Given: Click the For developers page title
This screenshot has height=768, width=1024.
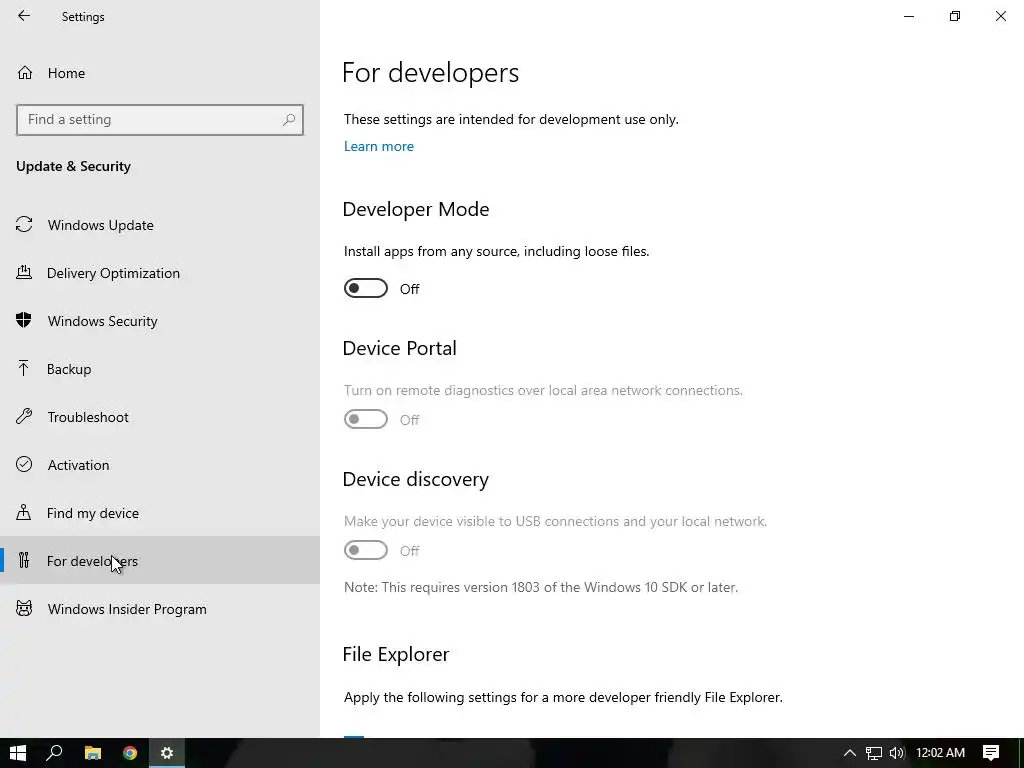Looking at the screenshot, I should (430, 72).
